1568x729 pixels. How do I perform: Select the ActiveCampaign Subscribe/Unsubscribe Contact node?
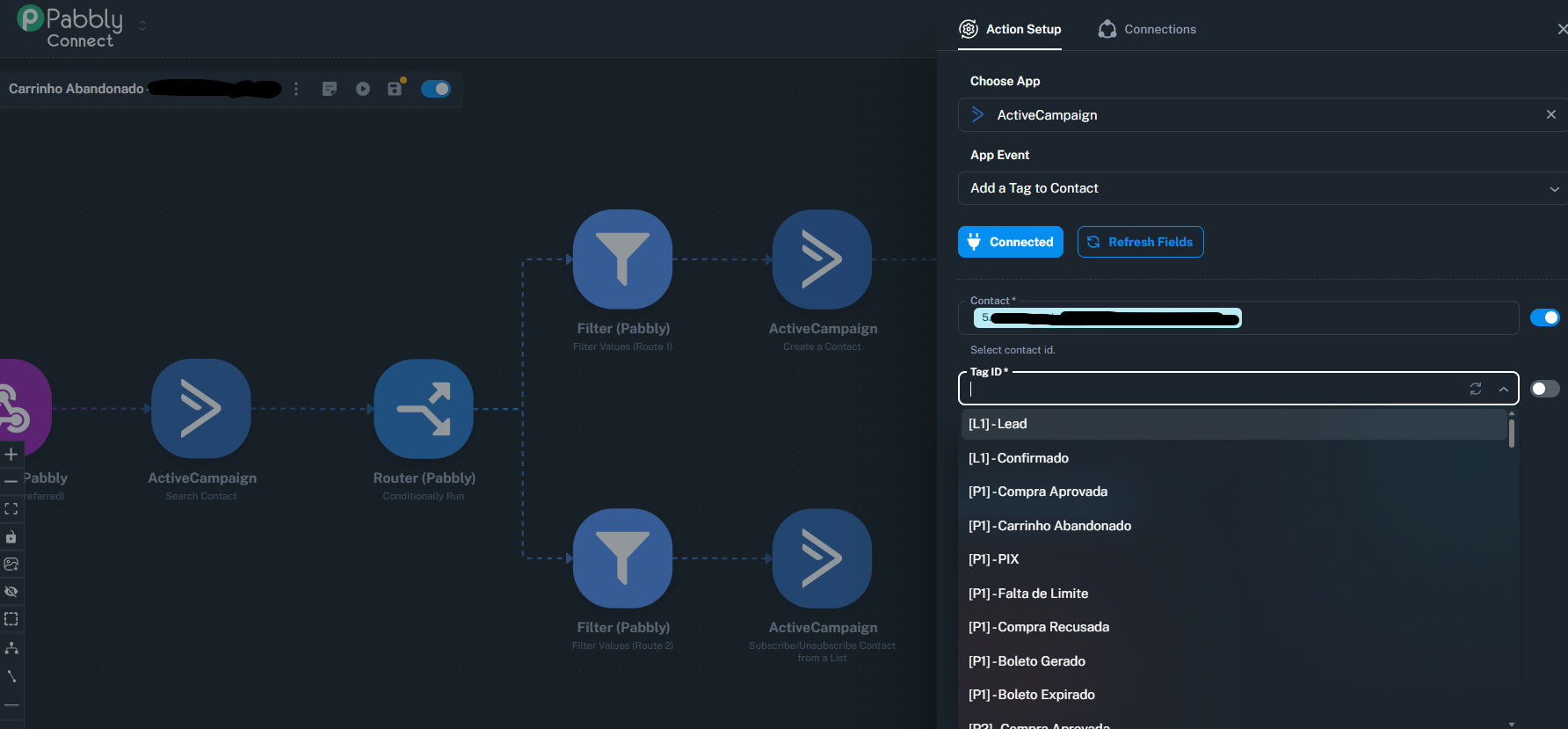click(822, 558)
